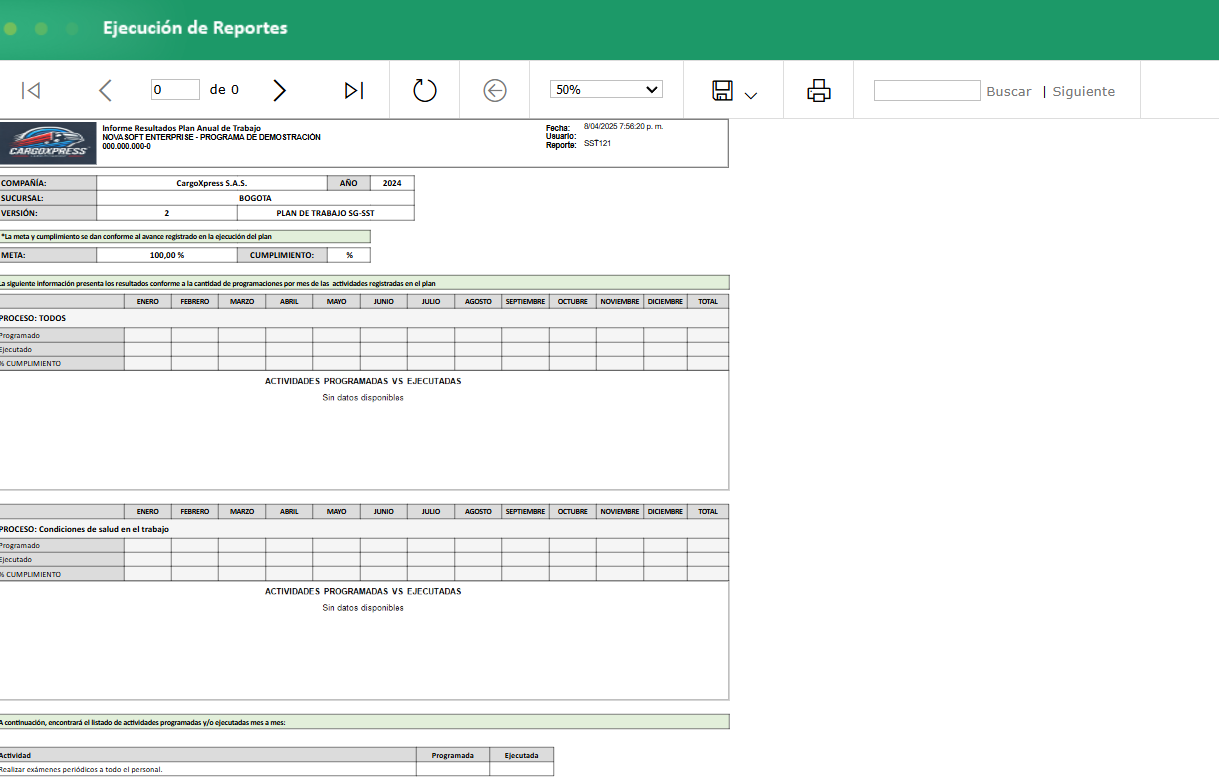Image resolution: width=1219 pixels, height=780 pixels.
Task: Click the Programada column header
Action: click(x=452, y=755)
